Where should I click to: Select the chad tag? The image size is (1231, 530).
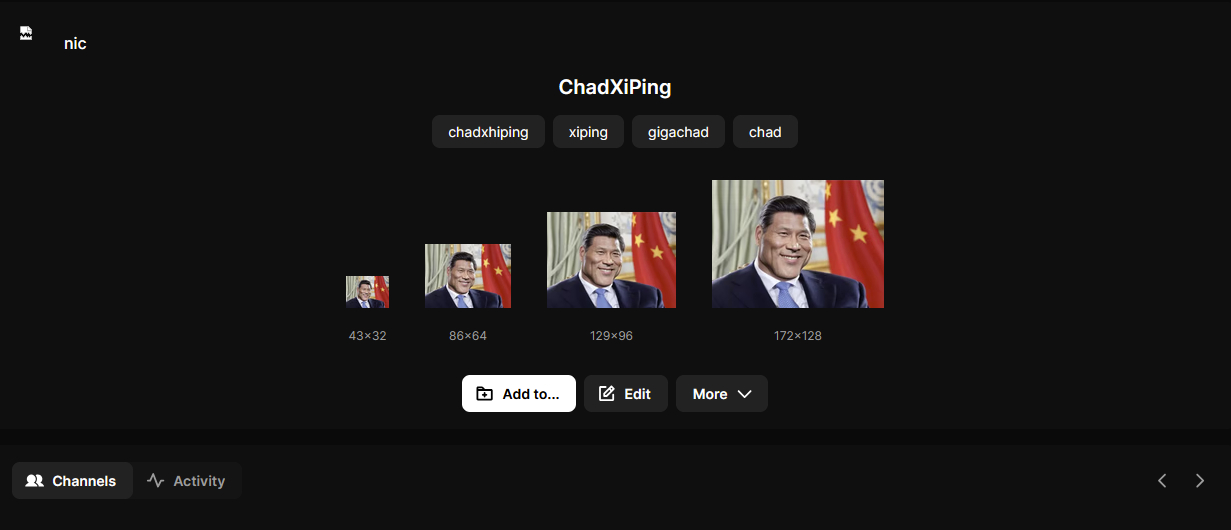coord(765,132)
